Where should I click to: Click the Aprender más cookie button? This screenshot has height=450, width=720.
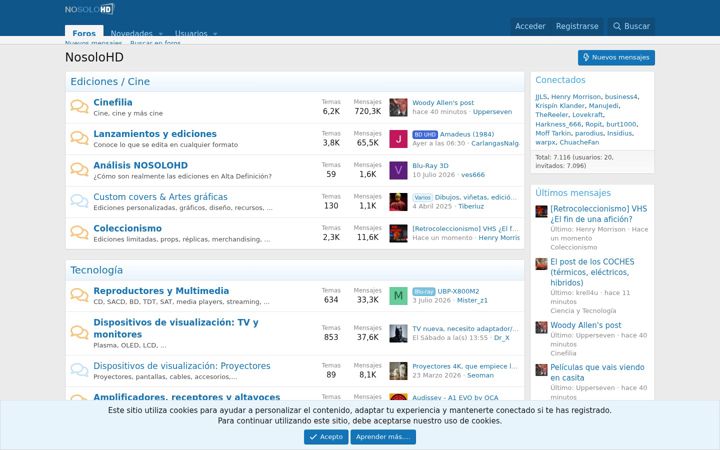[x=383, y=437]
